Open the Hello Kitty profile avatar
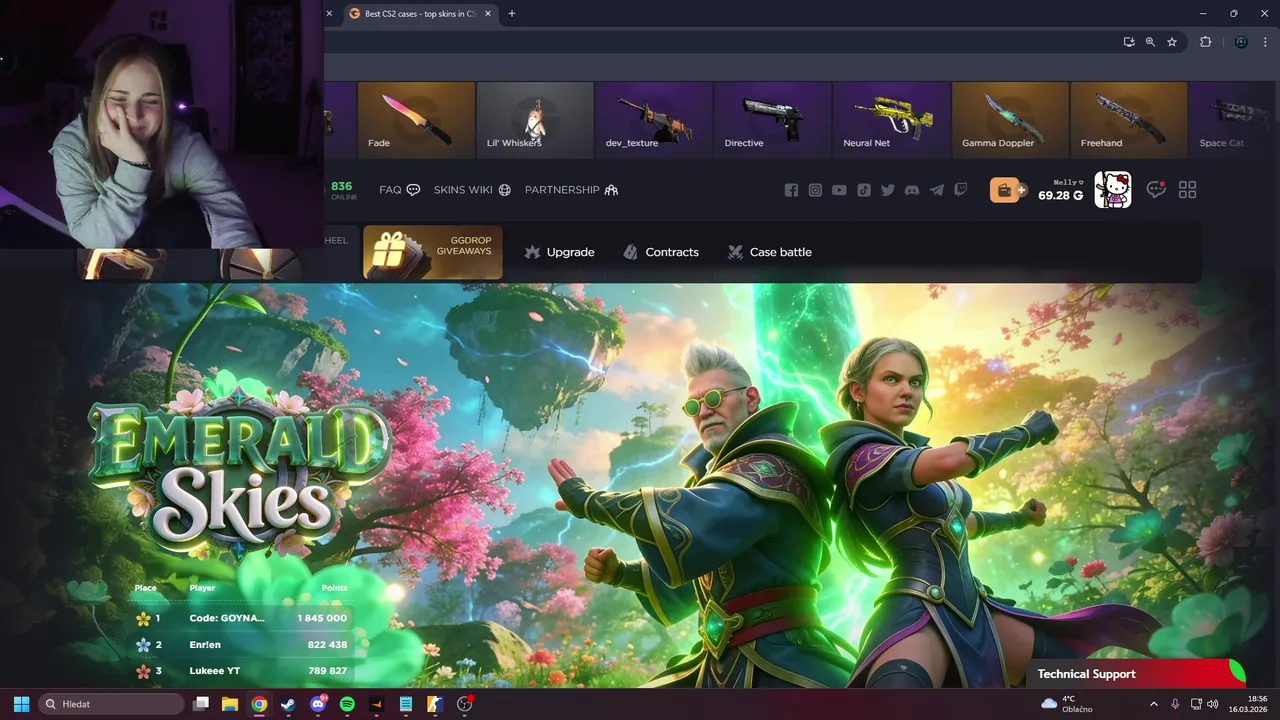 click(1113, 190)
